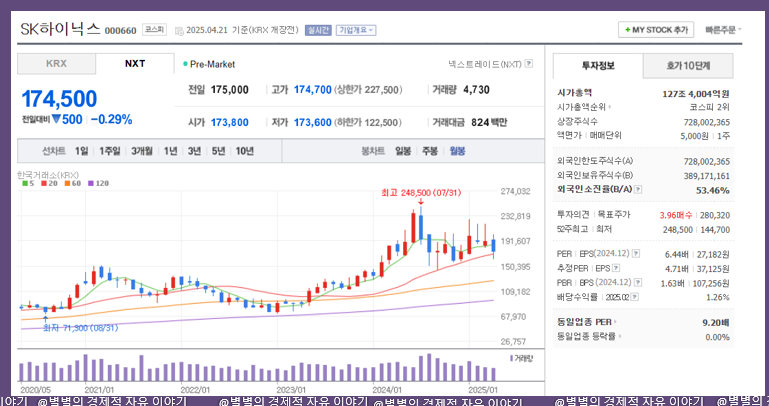Screen dimensions: 769x406
Task: Switch candle chart to 주봉
Action: click(430, 151)
